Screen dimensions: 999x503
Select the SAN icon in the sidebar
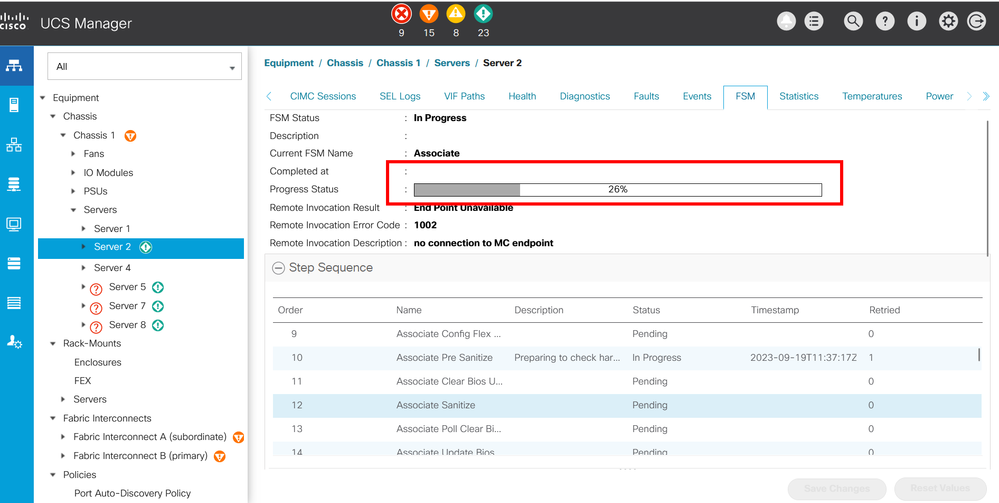click(x=14, y=185)
